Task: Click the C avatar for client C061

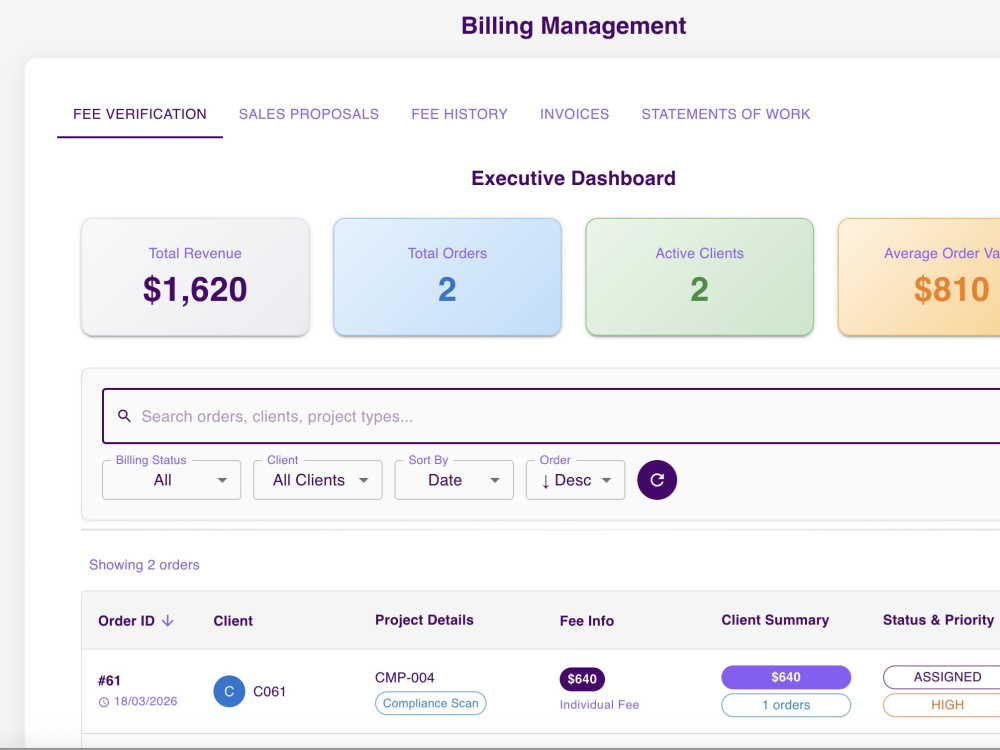Action: pyautogui.click(x=229, y=691)
